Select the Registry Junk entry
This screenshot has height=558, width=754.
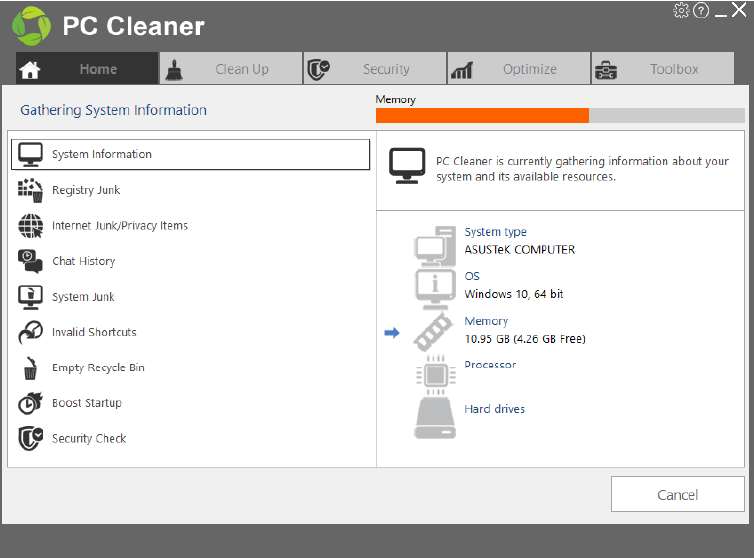coord(190,190)
